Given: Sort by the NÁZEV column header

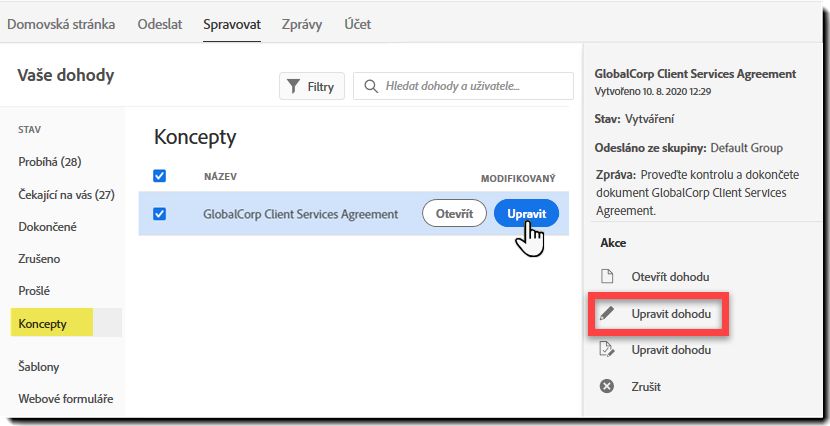Looking at the screenshot, I should coord(220,177).
